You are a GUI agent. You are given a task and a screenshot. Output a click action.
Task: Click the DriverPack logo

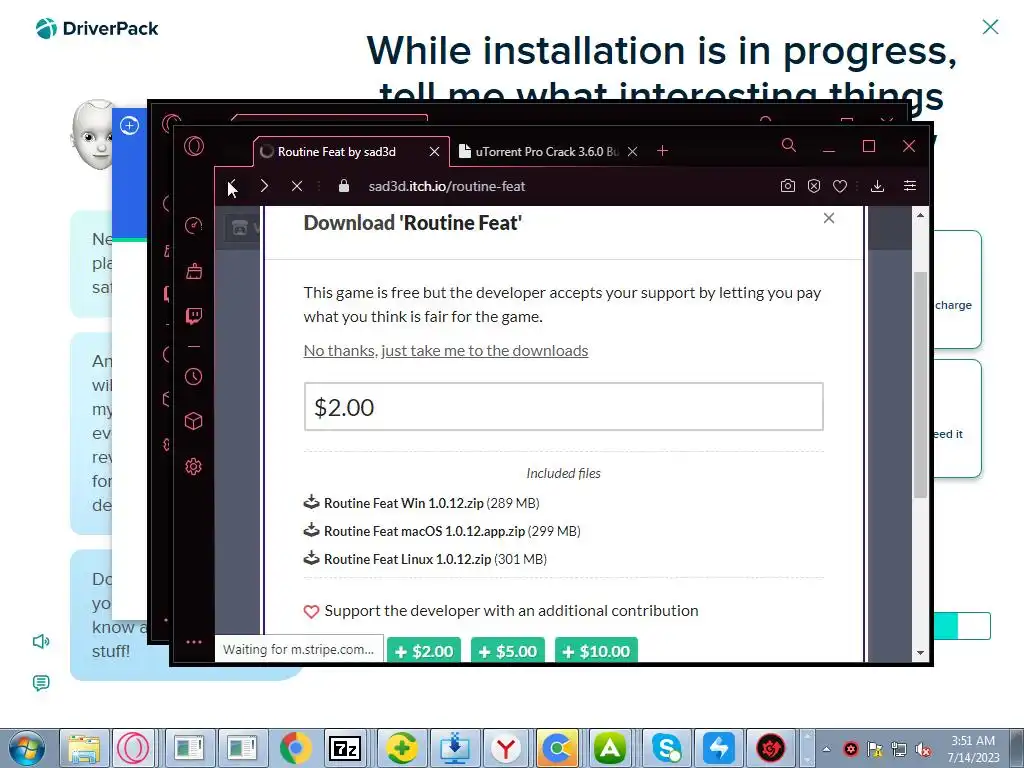[97, 28]
